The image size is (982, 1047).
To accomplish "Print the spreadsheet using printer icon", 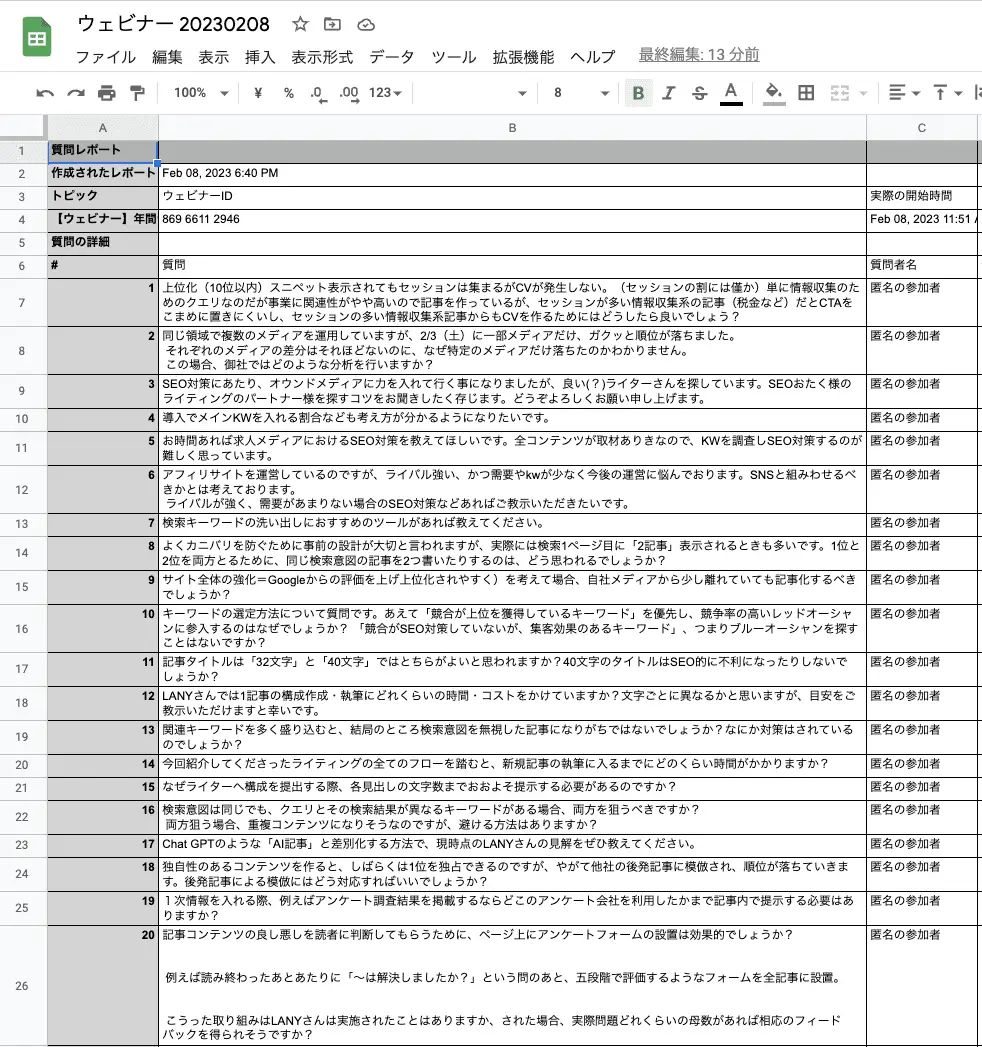I will pos(107,93).
